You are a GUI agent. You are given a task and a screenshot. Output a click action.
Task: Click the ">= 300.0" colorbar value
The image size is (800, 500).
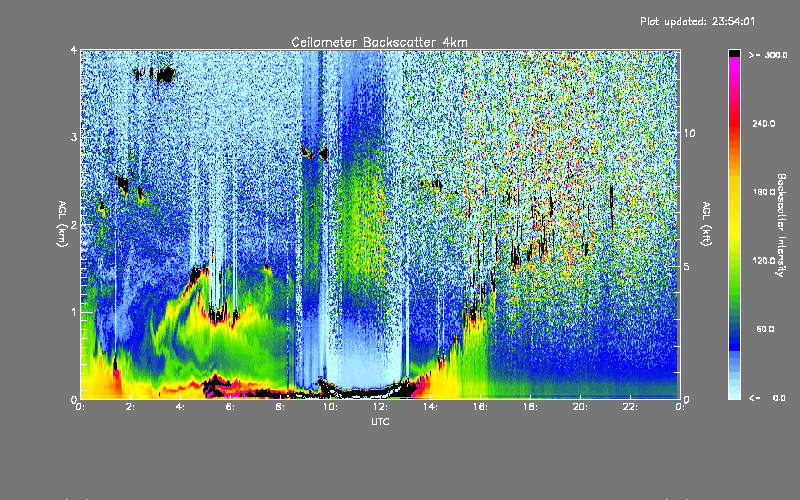768,55
